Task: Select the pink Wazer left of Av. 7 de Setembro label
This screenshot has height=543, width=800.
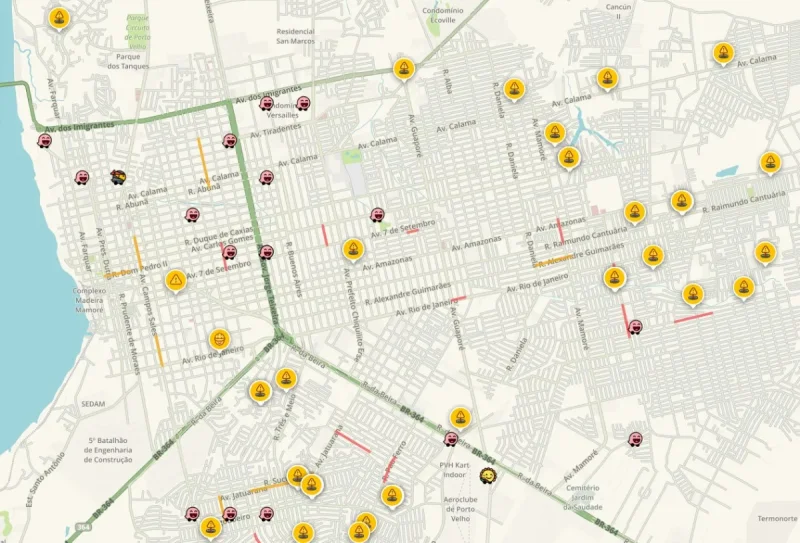Action: [377, 214]
